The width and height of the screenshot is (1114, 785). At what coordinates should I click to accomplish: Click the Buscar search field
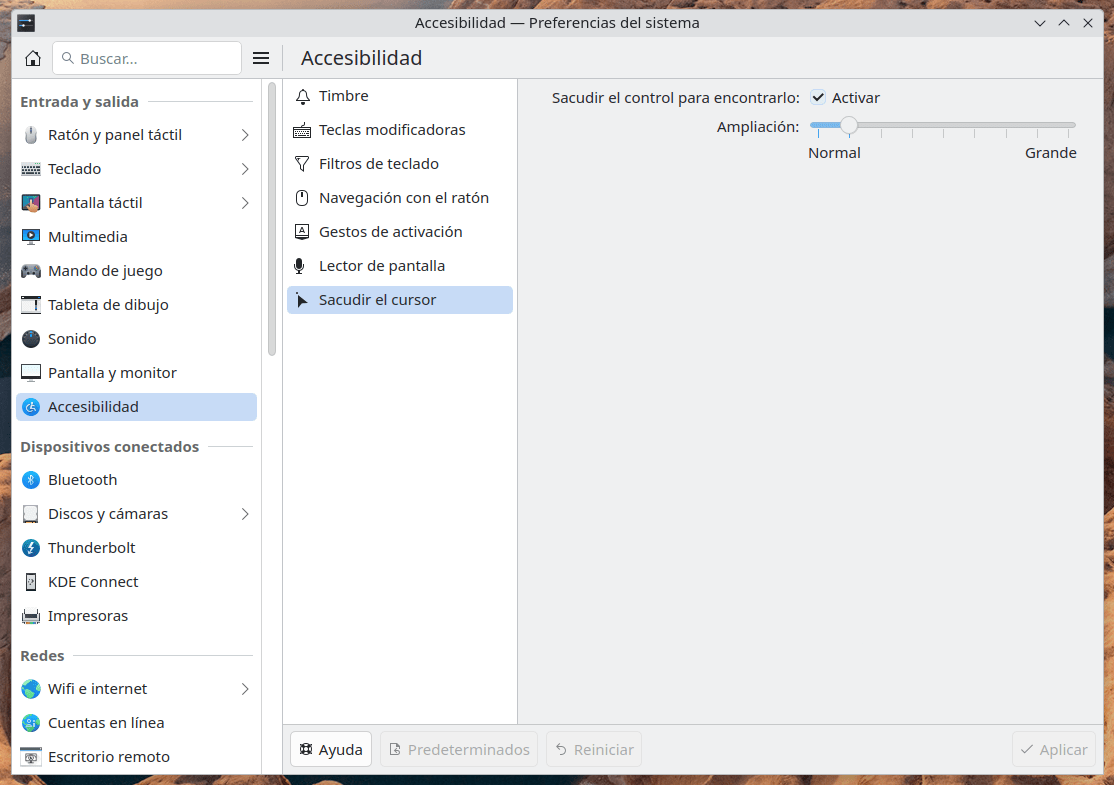click(147, 58)
